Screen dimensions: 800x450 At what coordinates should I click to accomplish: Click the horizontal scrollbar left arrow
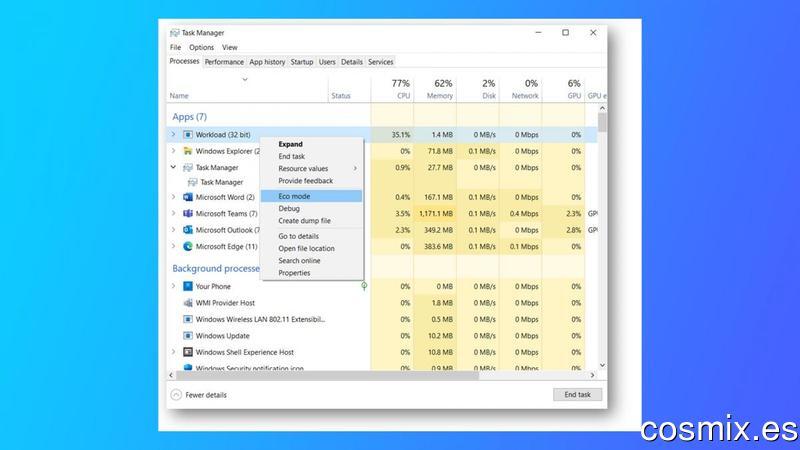171,375
